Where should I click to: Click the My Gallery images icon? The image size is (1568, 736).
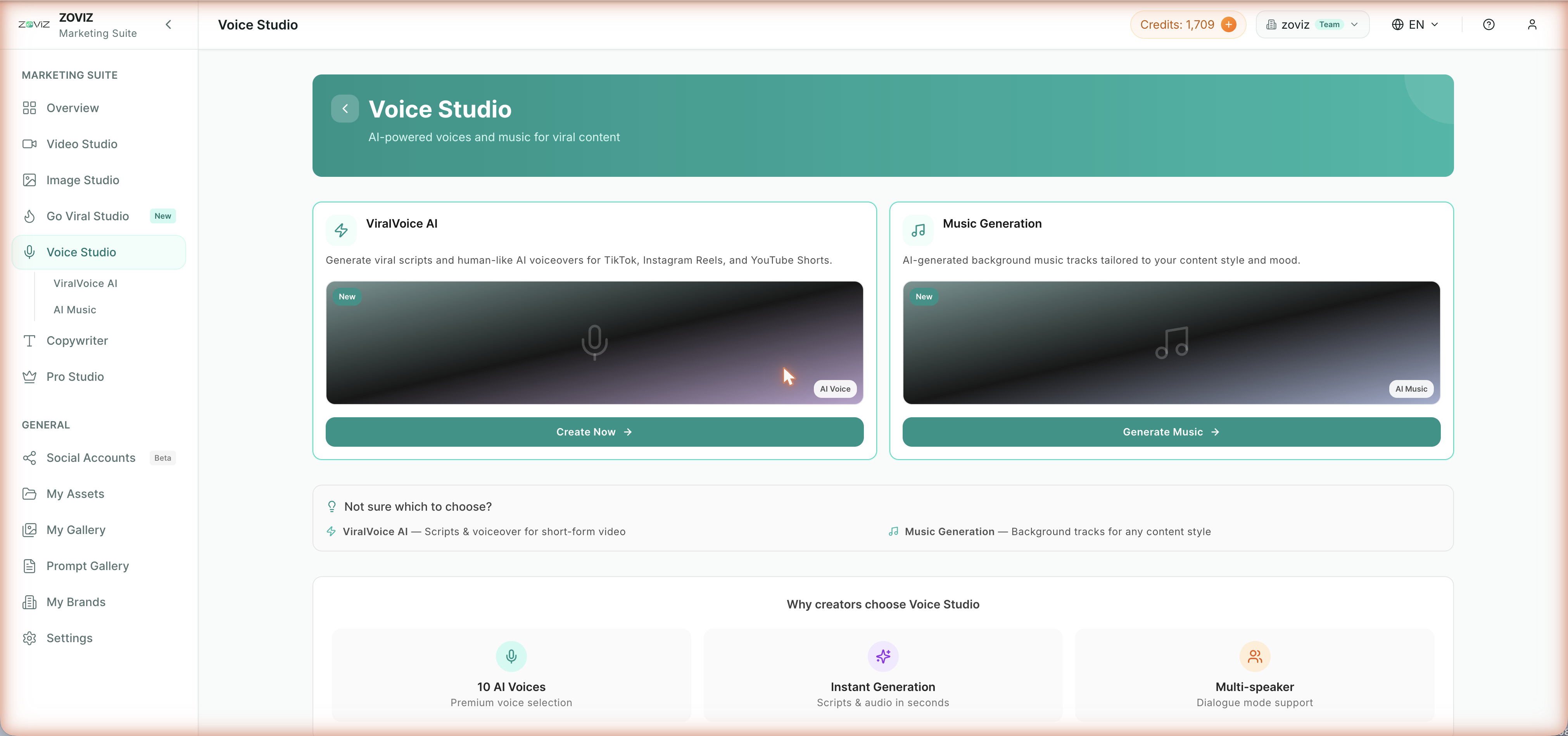(x=29, y=530)
